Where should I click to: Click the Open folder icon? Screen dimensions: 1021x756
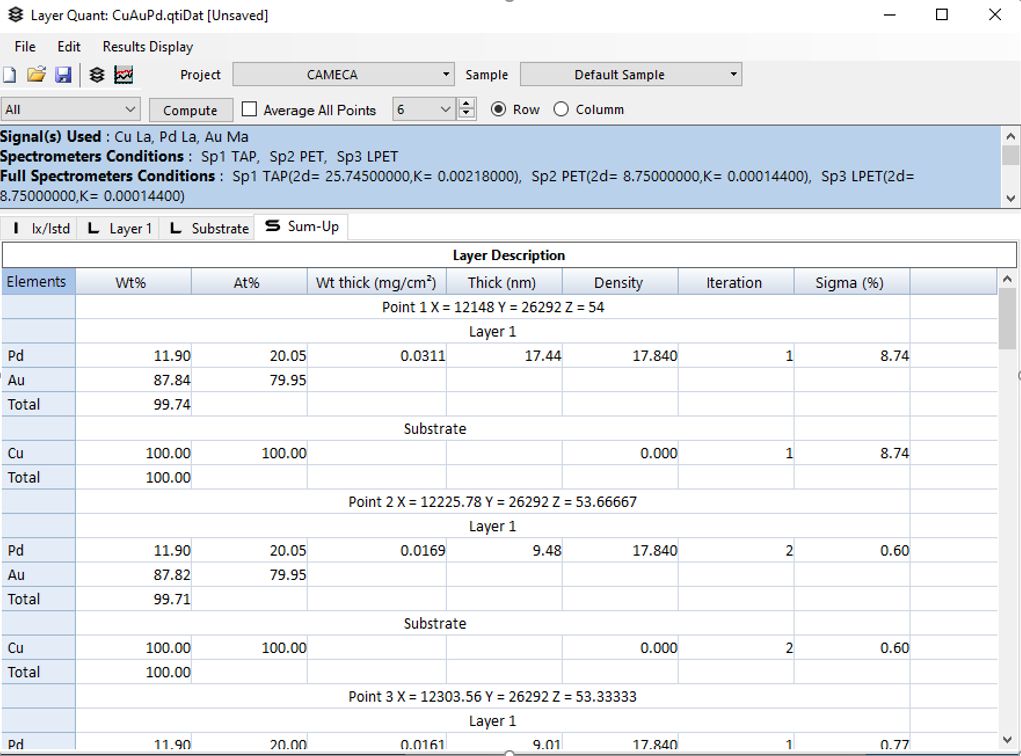36,75
